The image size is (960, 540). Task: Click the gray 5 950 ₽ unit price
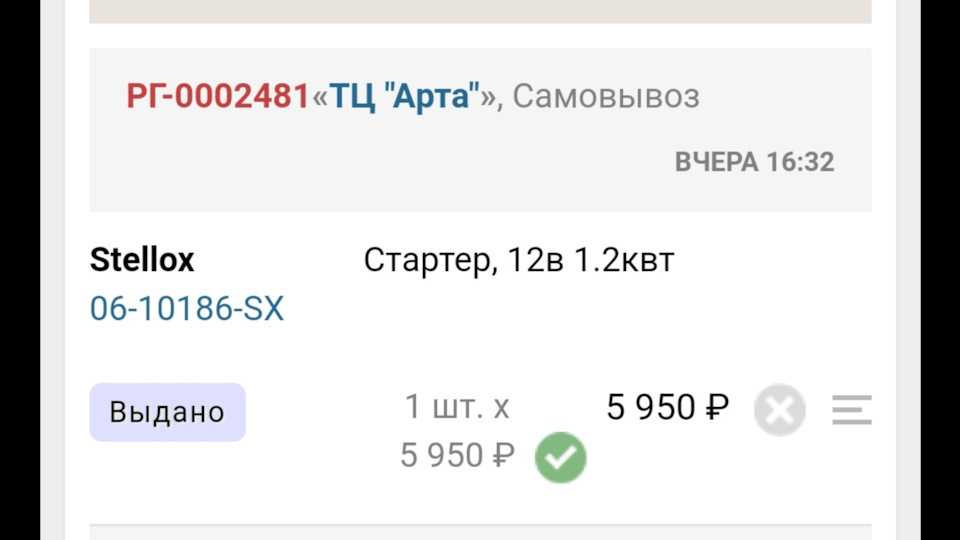(x=457, y=456)
